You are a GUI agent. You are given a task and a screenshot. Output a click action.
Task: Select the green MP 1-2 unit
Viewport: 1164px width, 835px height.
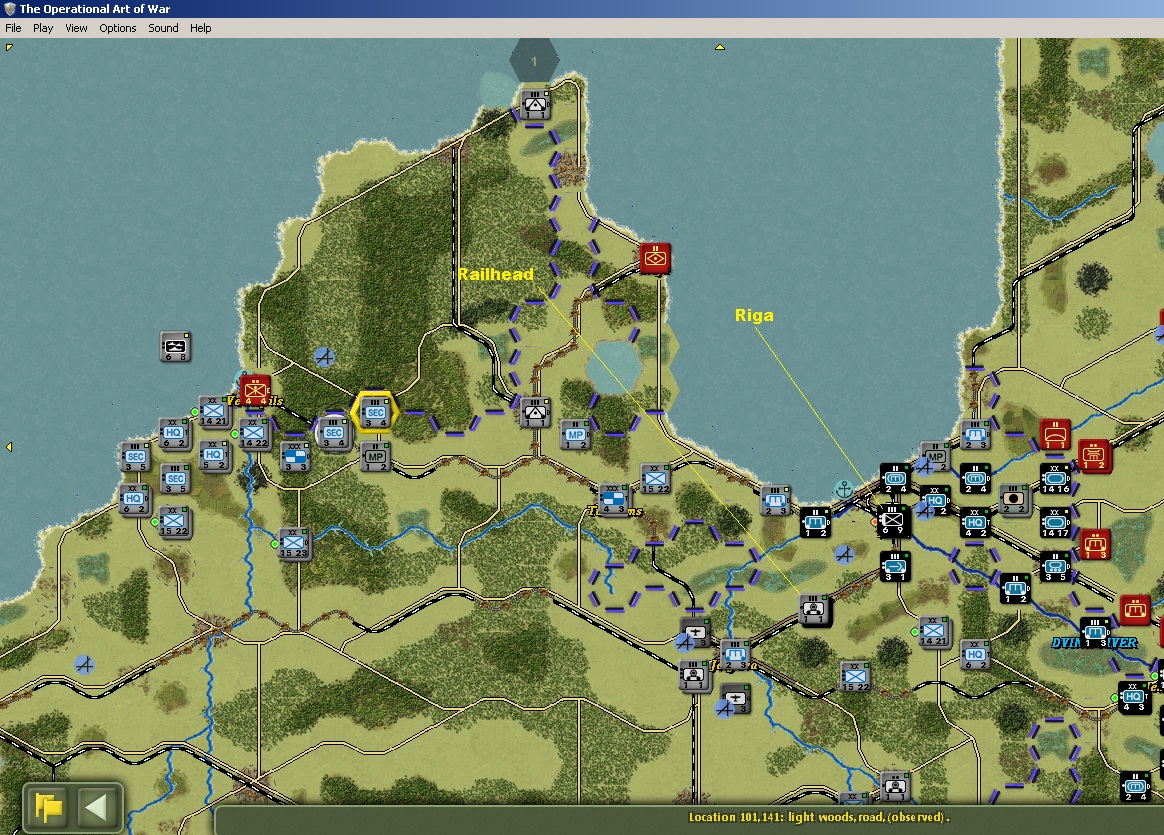(x=376, y=456)
